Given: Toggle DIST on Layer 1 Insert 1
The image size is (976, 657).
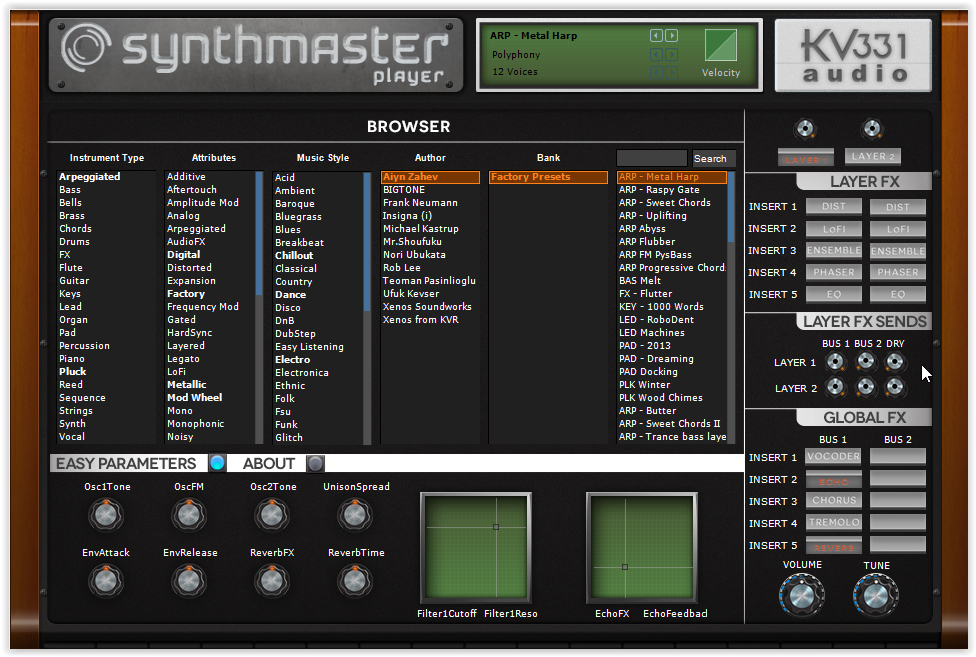Looking at the screenshot, I should 833,207.
